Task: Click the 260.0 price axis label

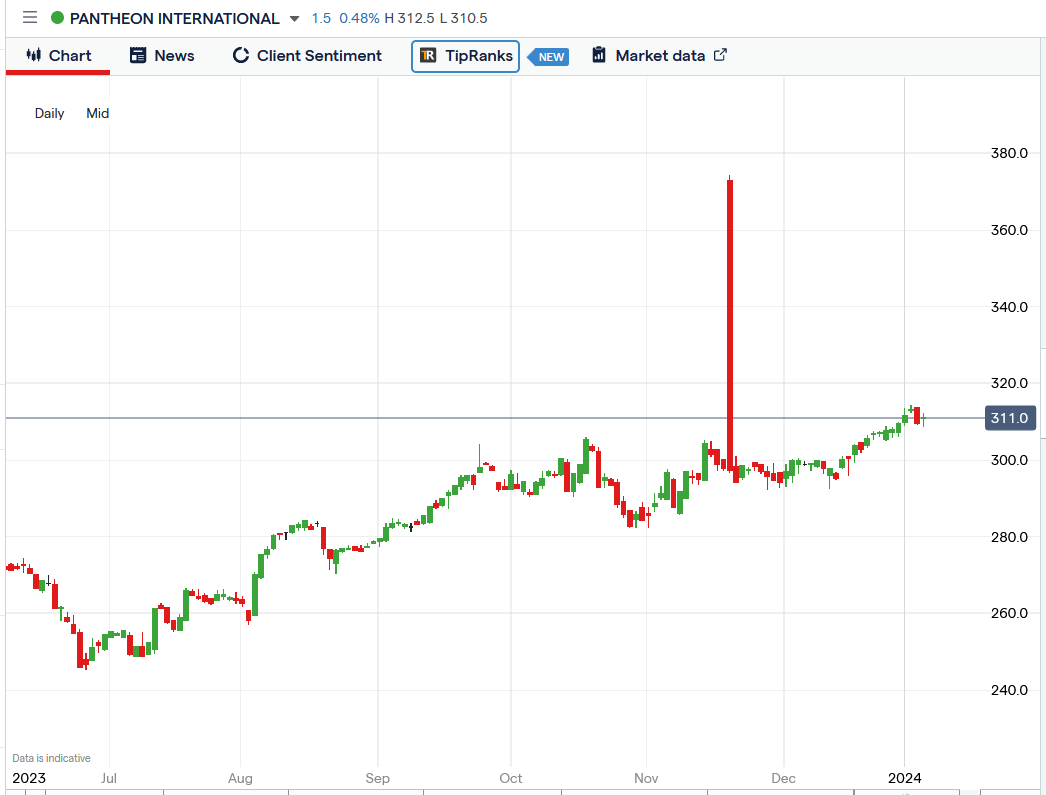Action: pos(1009,613)
